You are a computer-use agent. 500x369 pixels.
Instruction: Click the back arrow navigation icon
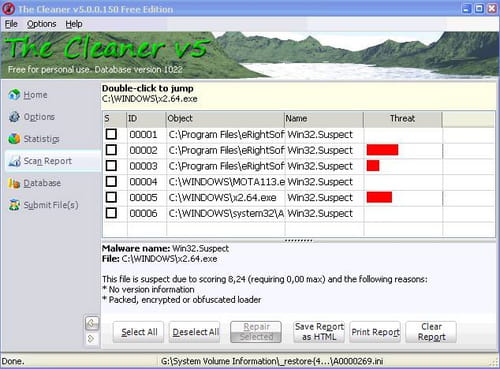pos(92,323)
